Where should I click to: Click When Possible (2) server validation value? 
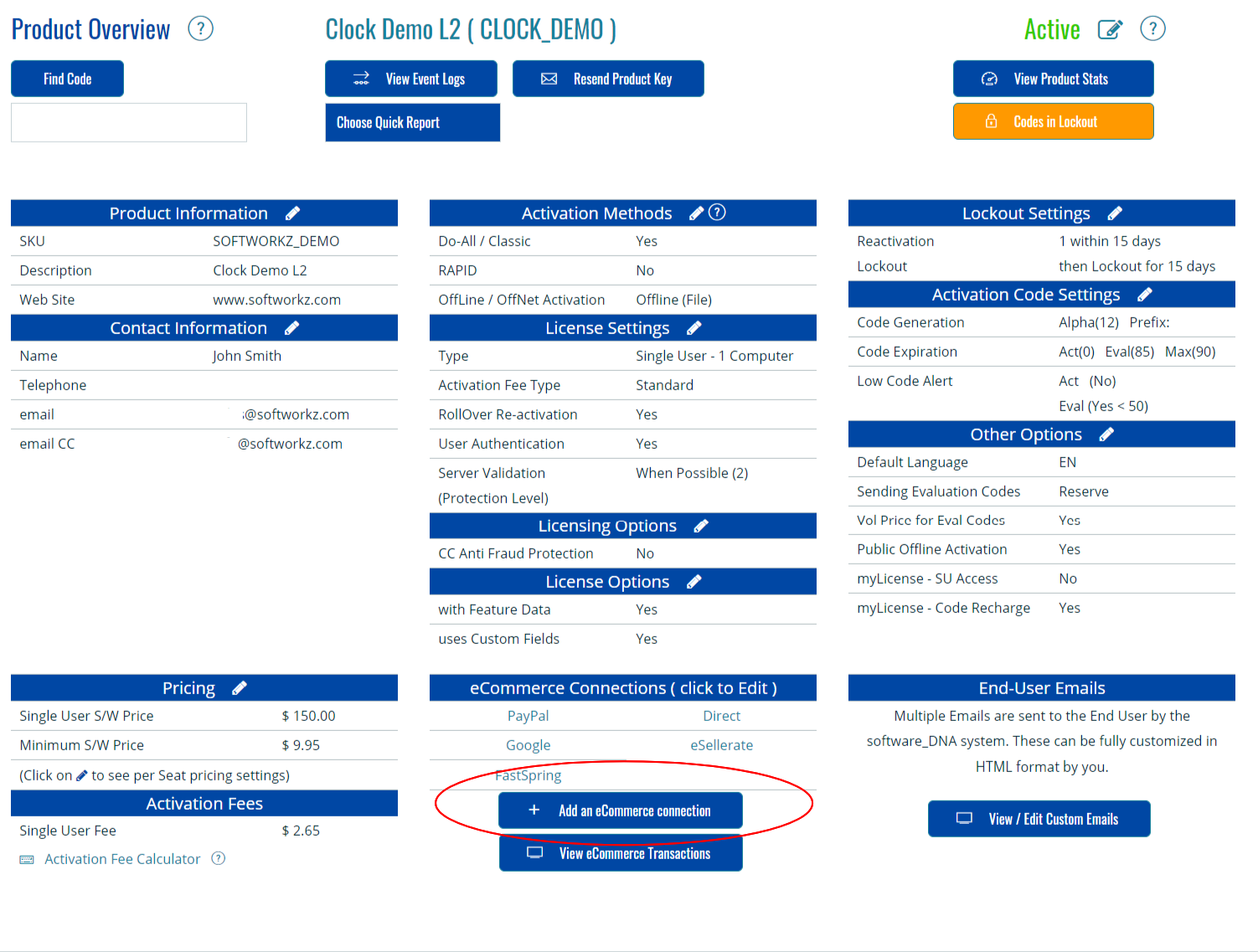692,473
